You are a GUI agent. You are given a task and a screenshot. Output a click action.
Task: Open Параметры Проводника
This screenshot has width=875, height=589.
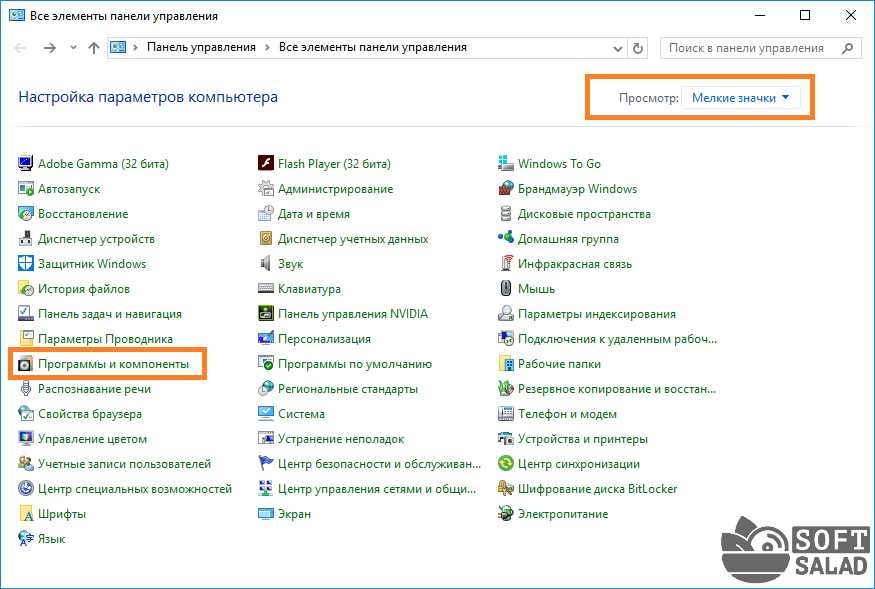pos(105,339)
